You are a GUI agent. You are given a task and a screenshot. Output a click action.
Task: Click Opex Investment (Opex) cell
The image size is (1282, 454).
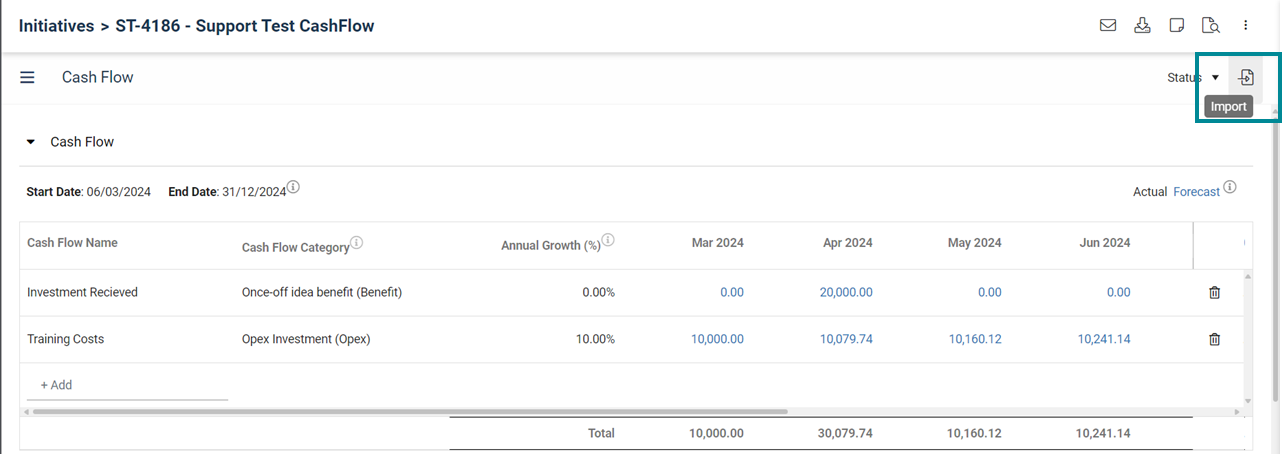tap(306, 339)
